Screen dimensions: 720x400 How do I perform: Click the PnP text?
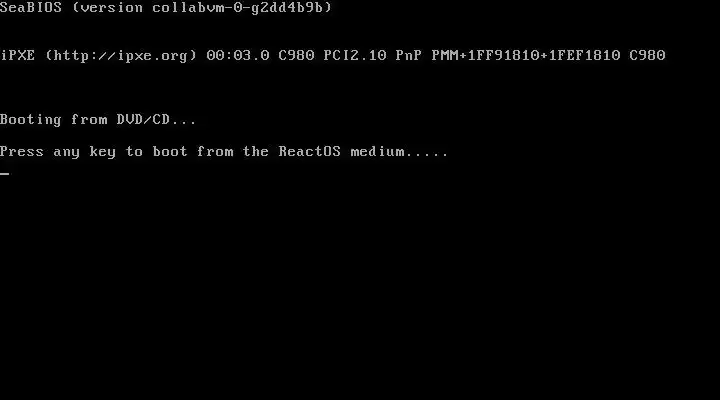click(409, 56)
